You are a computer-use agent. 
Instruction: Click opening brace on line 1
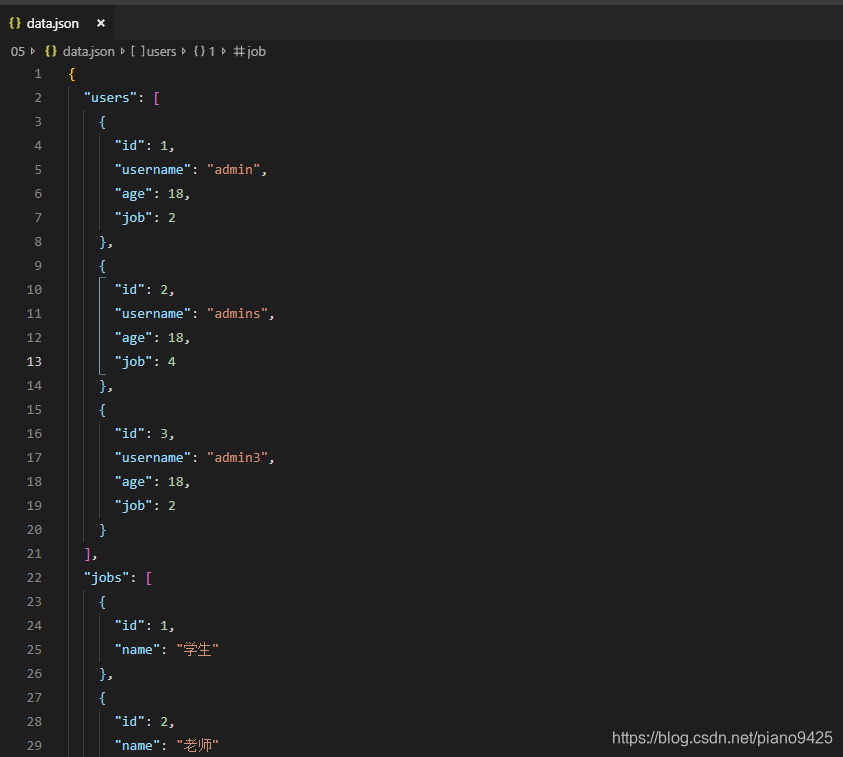click(x=72, y=74)
